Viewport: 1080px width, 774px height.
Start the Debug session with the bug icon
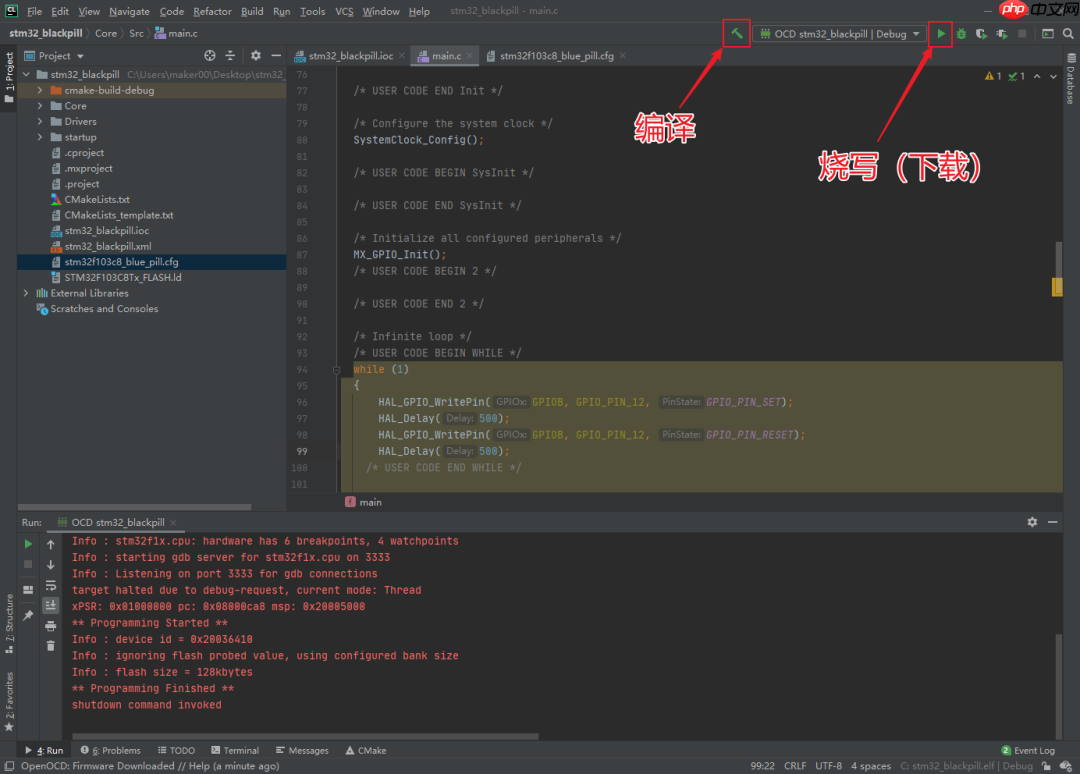click(x=961, y=33)
